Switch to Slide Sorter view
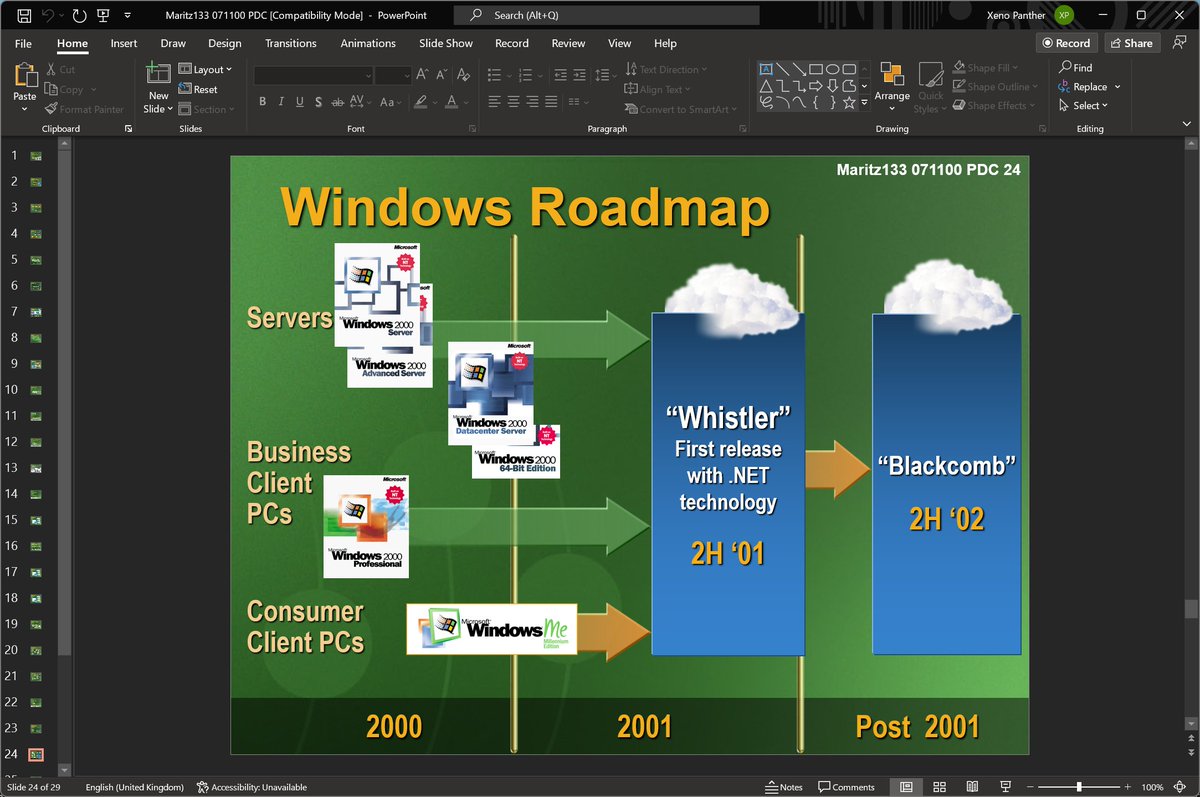The width and height of the screenshot is (1200, 797). (939, 787)
